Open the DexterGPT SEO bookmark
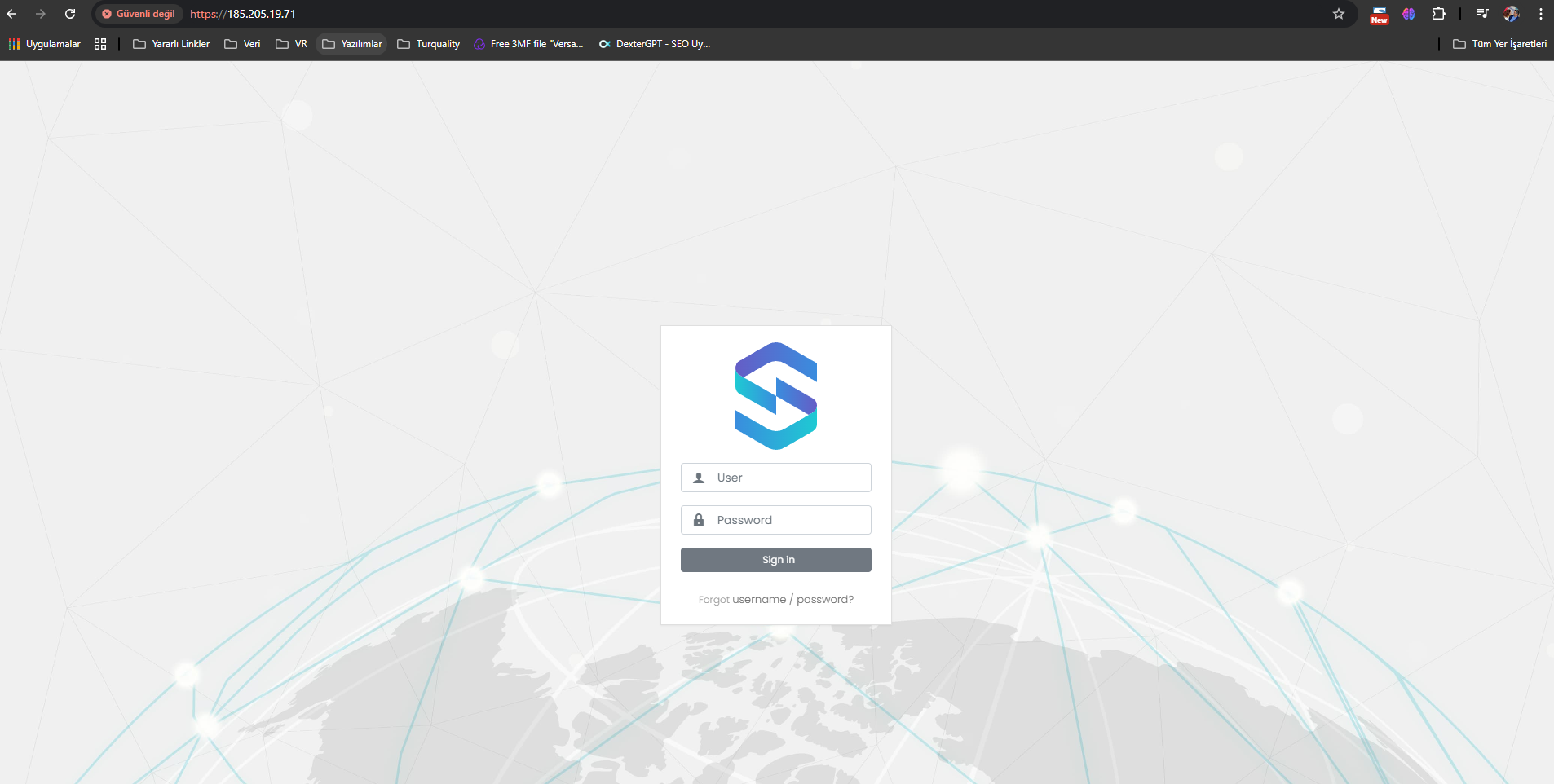 point(655,44)
